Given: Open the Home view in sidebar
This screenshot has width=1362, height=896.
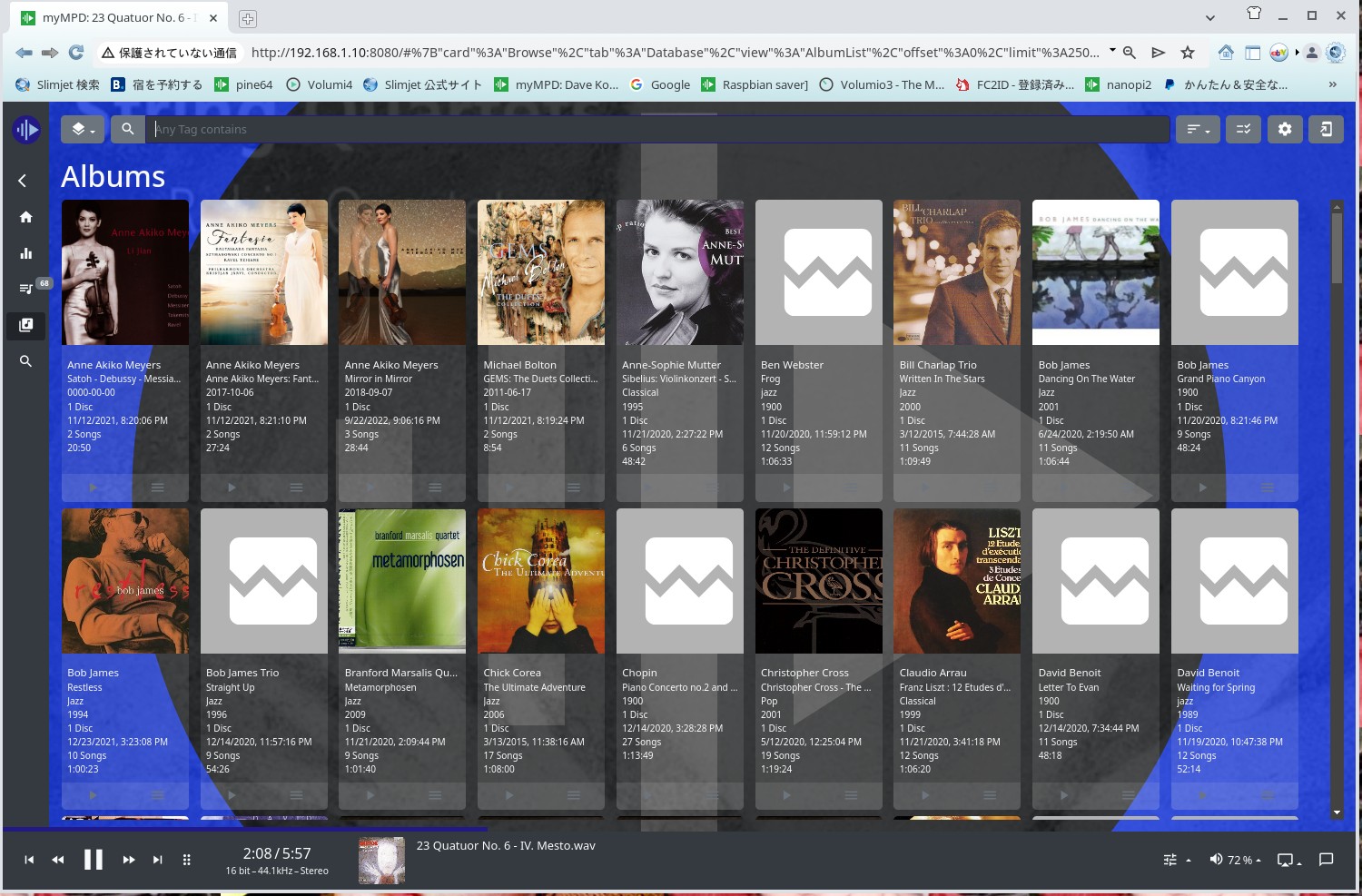Looking at the screenshot, I should pyautogui.click(x=25, y=217).
